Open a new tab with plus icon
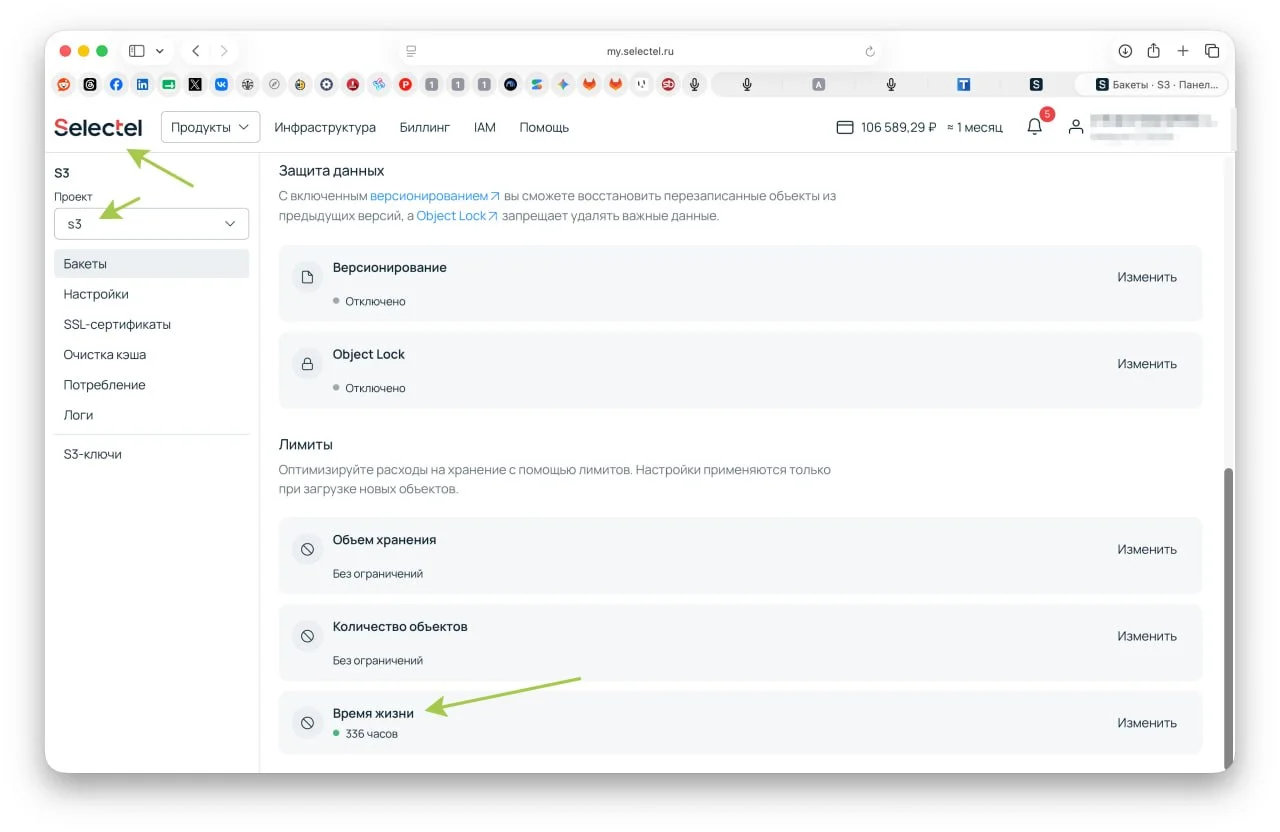1280x832 pixels. pyautogui.click(x=1183, y=51)
